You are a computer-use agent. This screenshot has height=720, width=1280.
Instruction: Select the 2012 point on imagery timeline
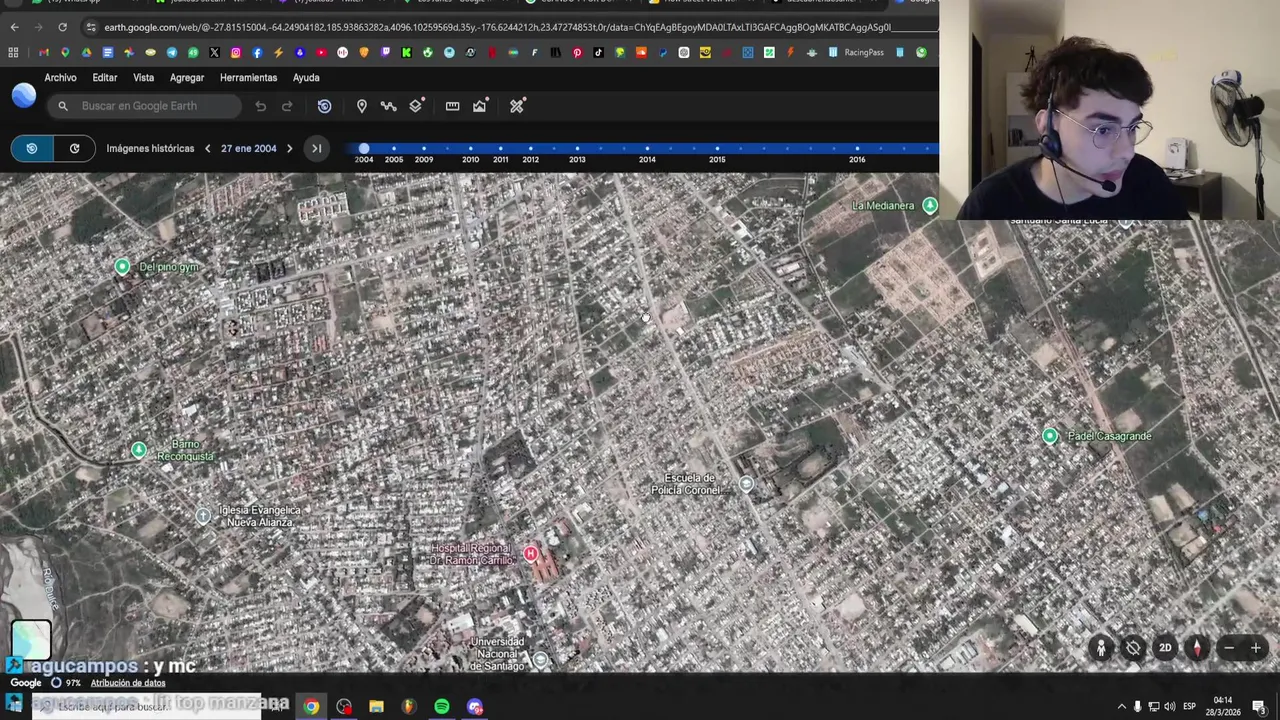coord(531,149)
